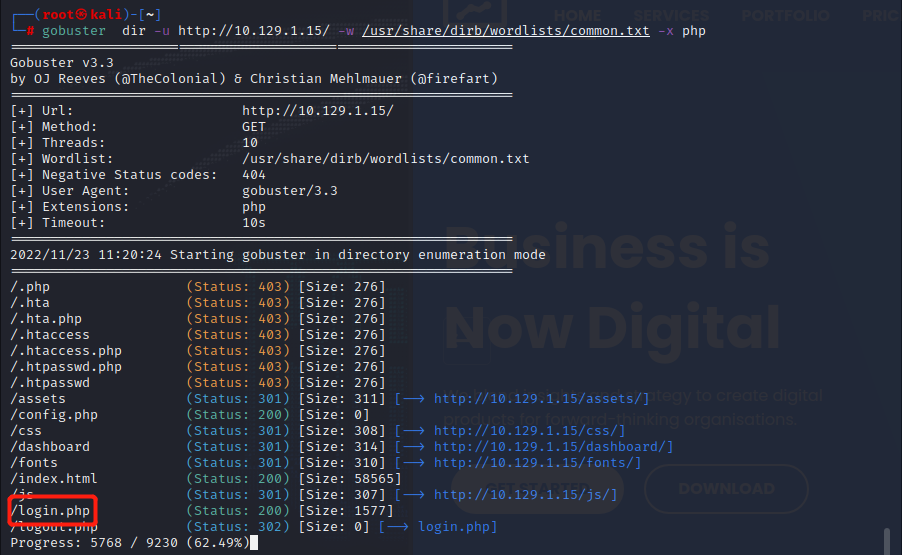Click the /fonts directory entry
This screenshot has width=902, height=555.
click(34, 463)
